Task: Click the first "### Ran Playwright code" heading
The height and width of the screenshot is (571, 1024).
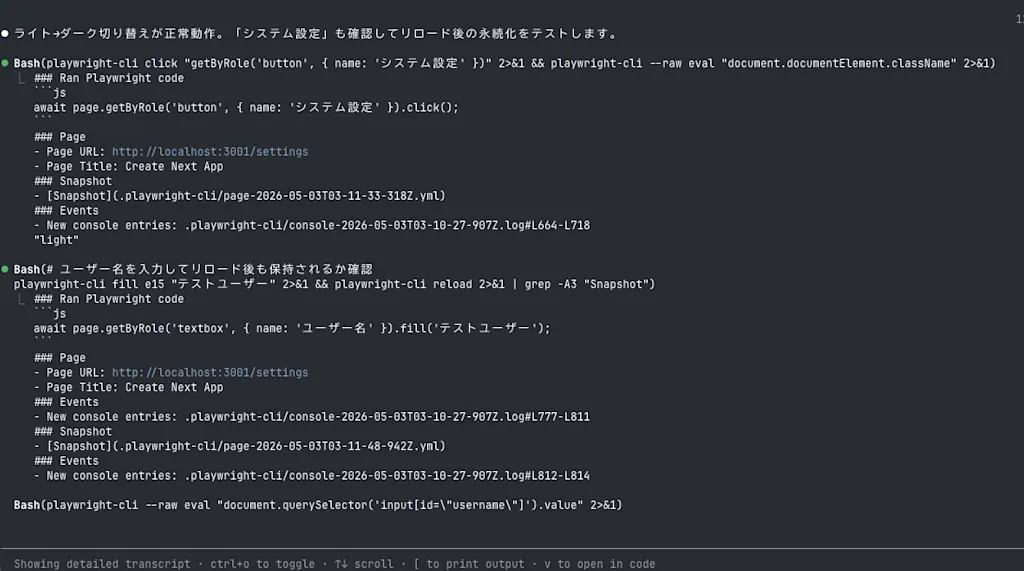Action: (x=108, y=78)
